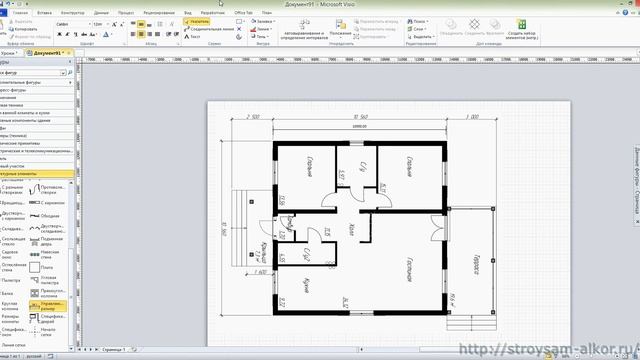Screen dimensions: 640x360
Task: Select the Connector line tool
Action: [209, 29]
